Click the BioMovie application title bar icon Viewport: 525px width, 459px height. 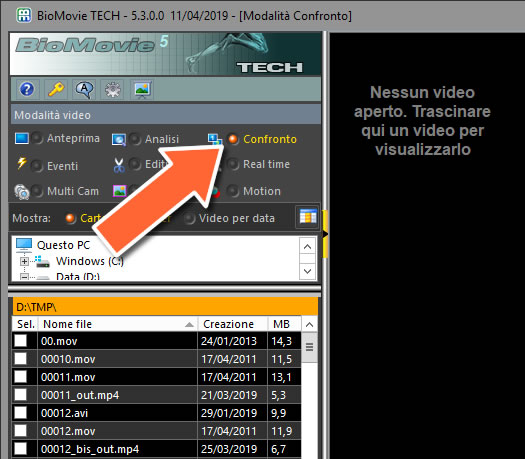point(24,15)
